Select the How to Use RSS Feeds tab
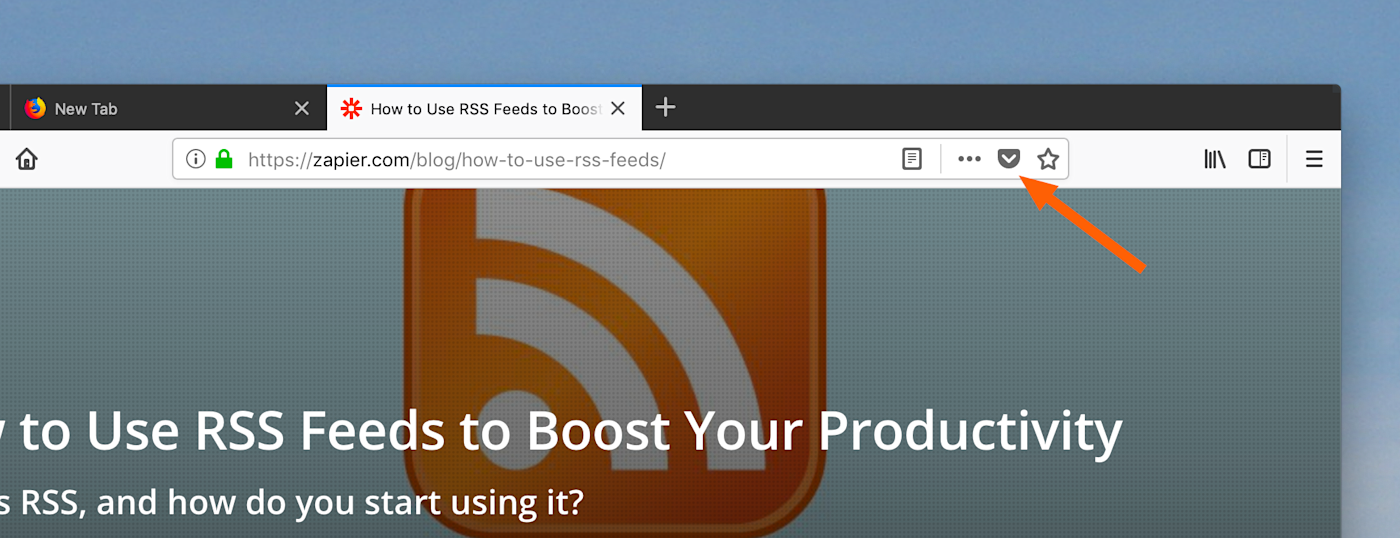Screen dimensions: 1400x538 point(484,108)
